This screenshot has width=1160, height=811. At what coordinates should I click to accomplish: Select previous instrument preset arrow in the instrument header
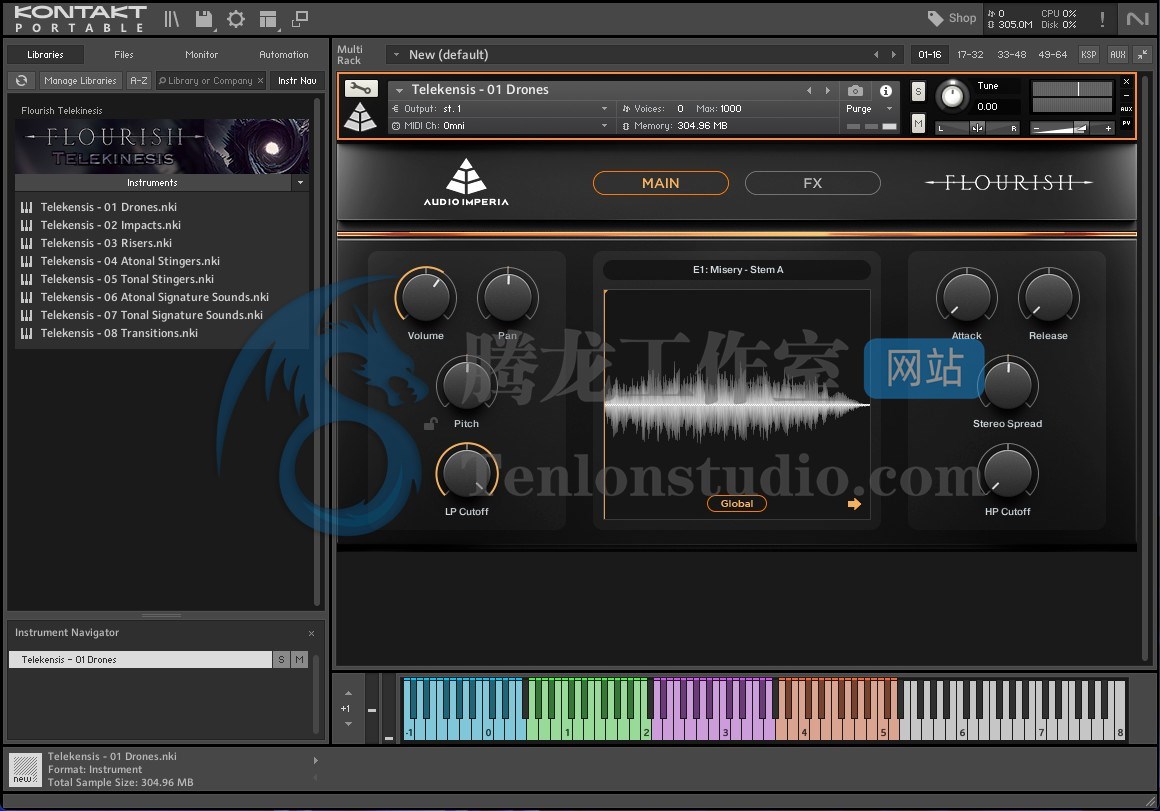tap(809, 90)
